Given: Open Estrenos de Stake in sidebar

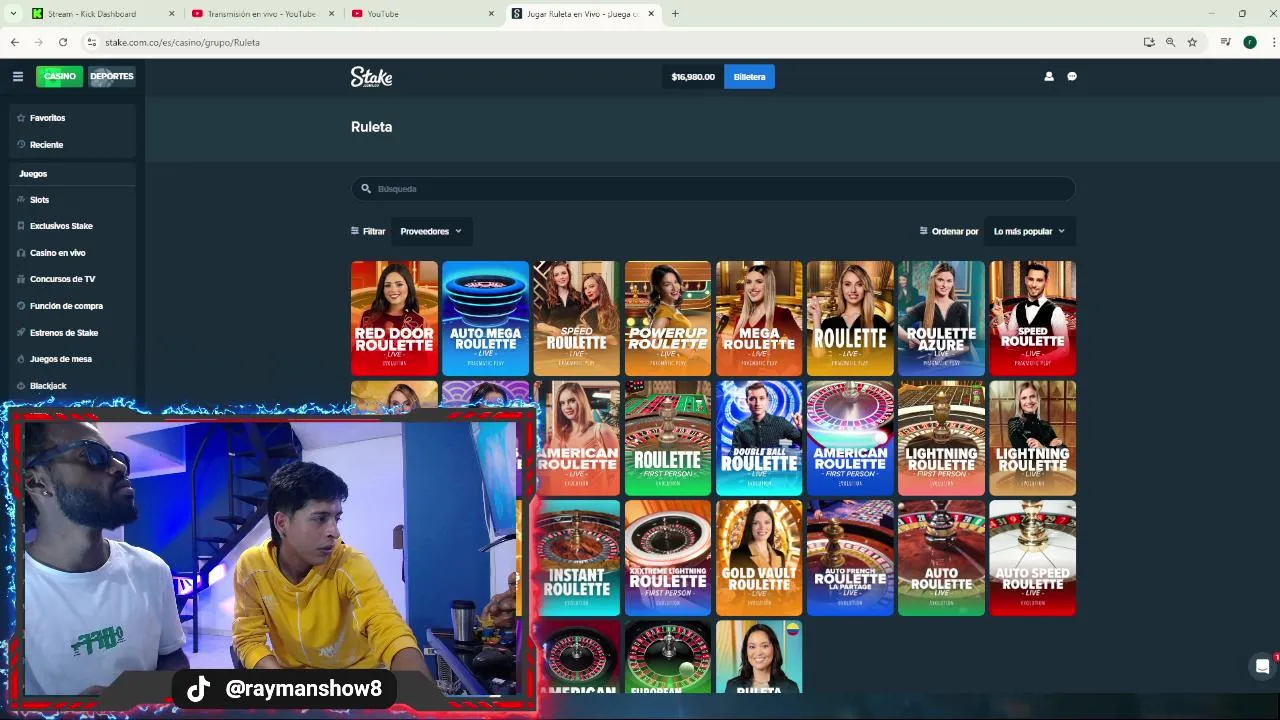Looking at the screenshot, I should pyautogui.click(x=64, y=333).
